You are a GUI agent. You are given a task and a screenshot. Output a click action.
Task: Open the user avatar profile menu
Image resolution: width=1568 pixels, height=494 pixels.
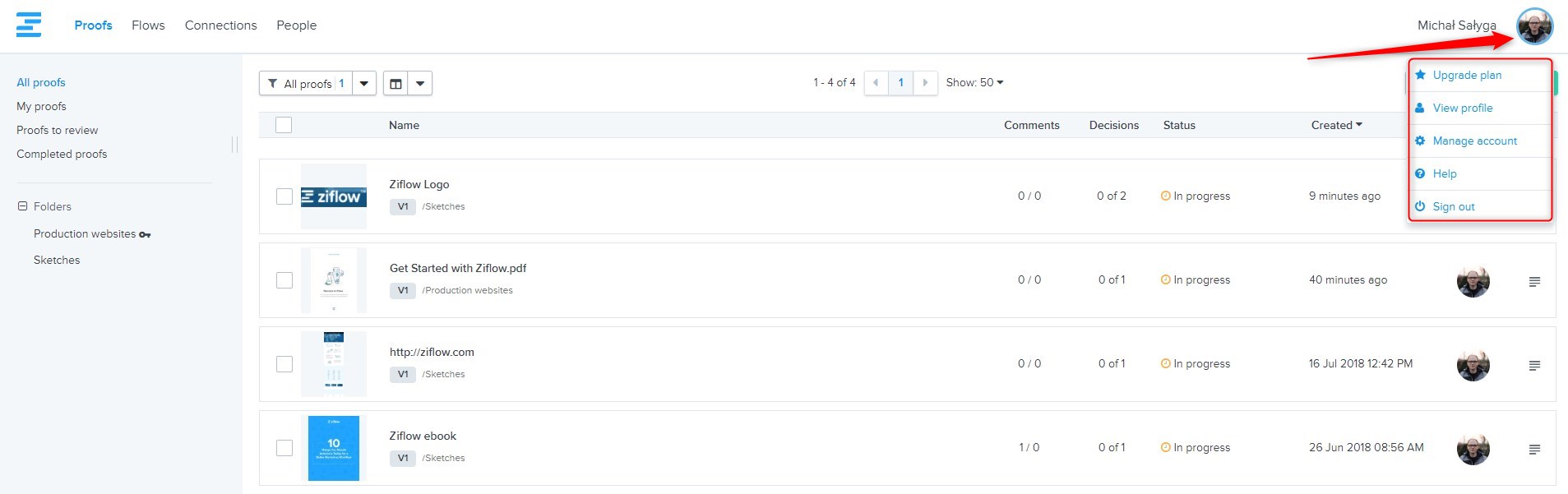coord(1534,26)
